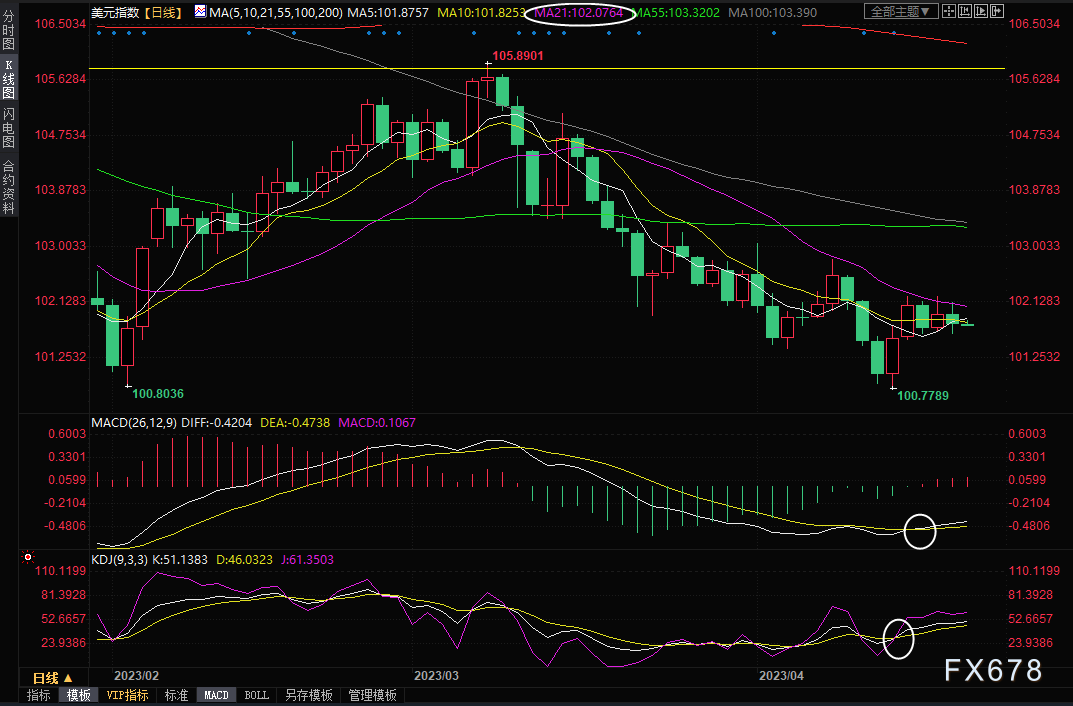Click the red marker icon beside KDJ label
This screenshot has height=706, width=1073.
(x=28, y=557)
